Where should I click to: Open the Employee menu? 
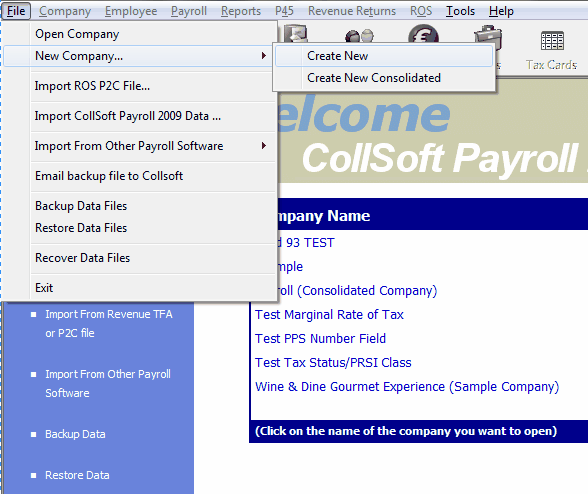[x=131, y=11]
